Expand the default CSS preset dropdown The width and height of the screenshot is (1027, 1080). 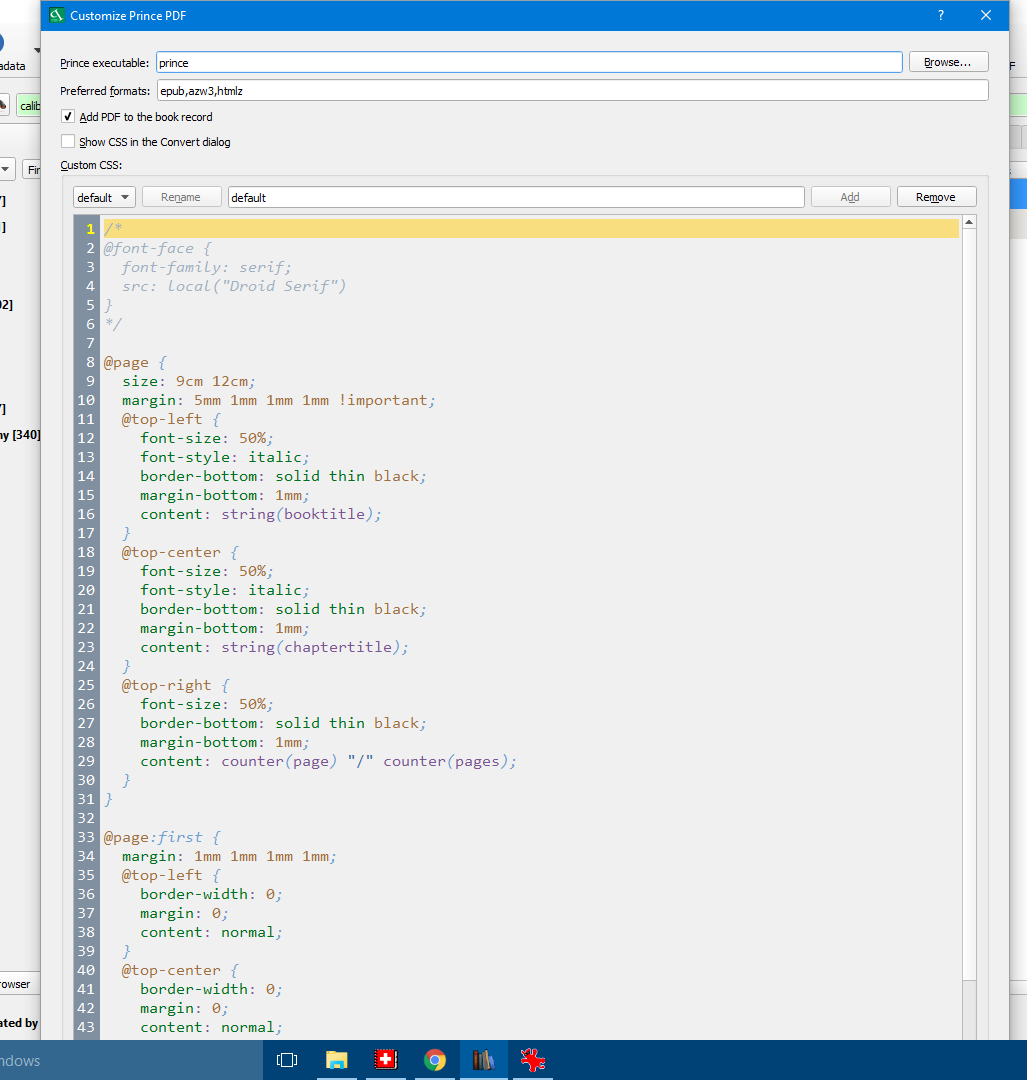(x=104, y=197)
